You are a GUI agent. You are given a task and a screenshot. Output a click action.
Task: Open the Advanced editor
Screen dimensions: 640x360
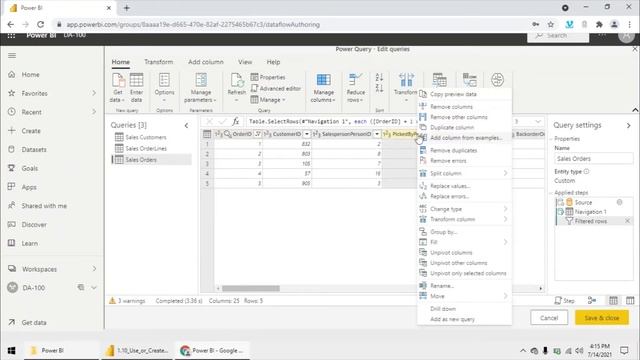(x=276, y=88)
